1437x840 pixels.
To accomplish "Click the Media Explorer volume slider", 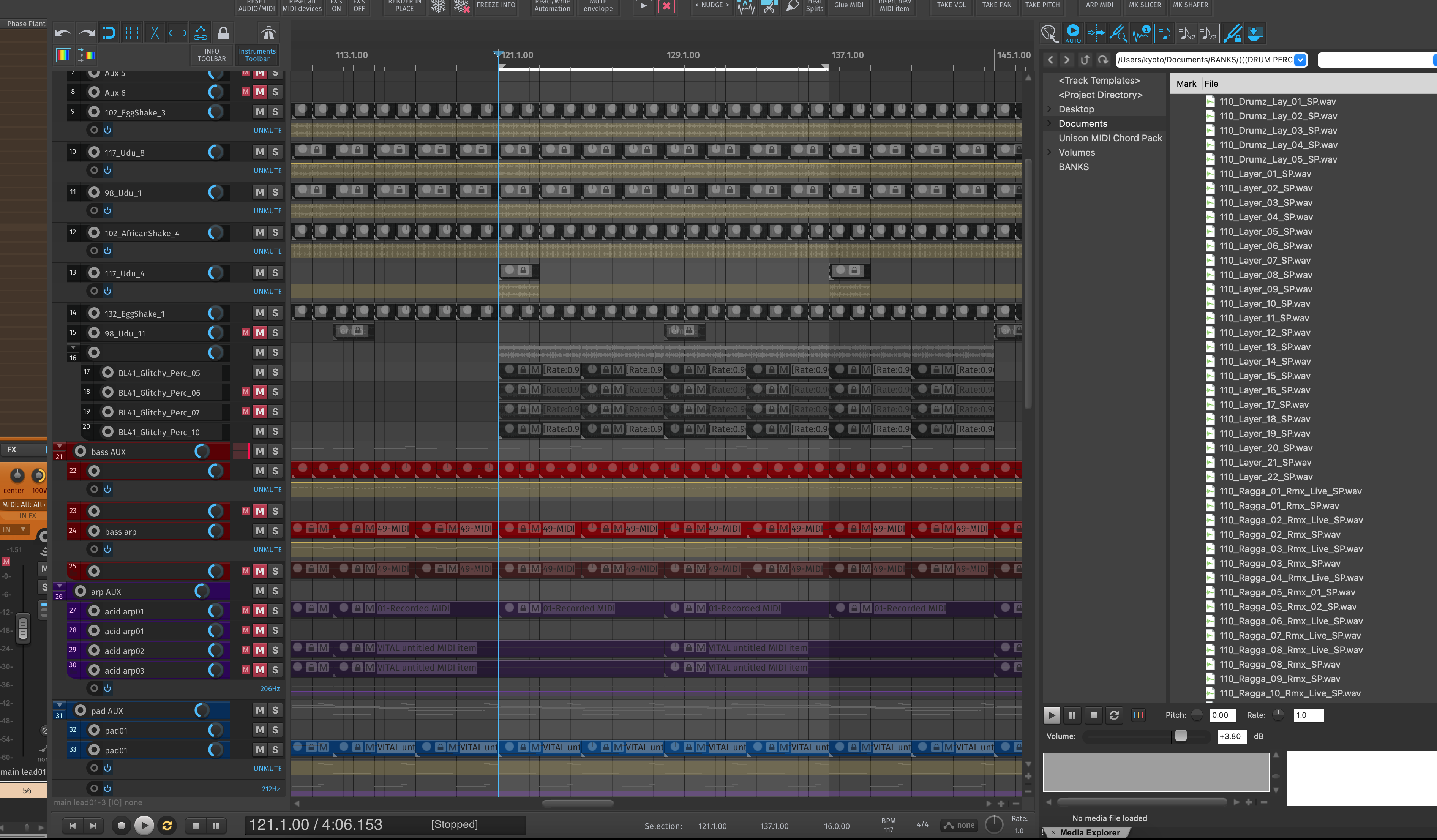I will pyautogui.click(x=1181, y=736).
